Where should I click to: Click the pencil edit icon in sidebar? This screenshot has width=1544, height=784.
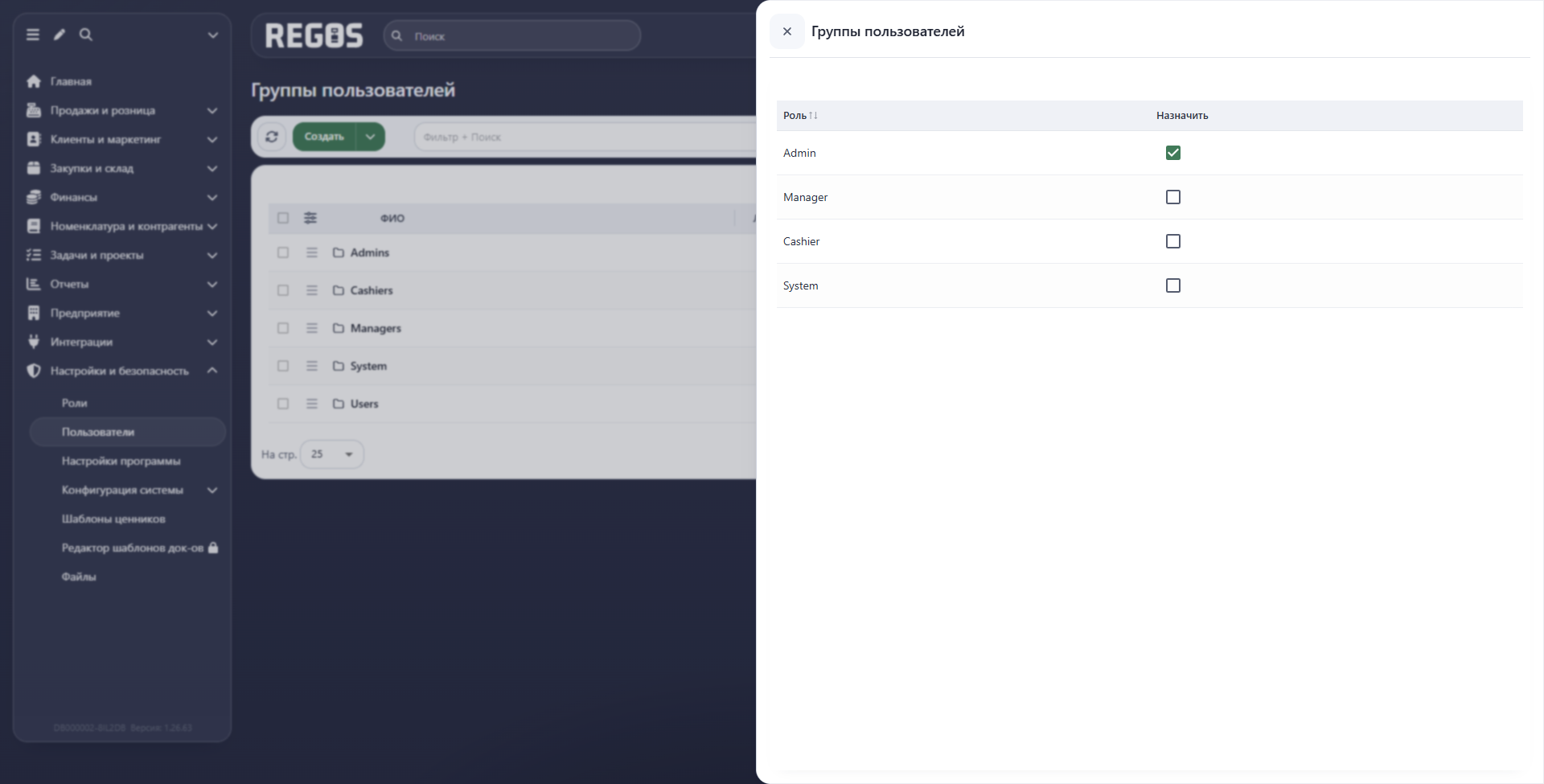pyautogui.click(x=60, y=35)
